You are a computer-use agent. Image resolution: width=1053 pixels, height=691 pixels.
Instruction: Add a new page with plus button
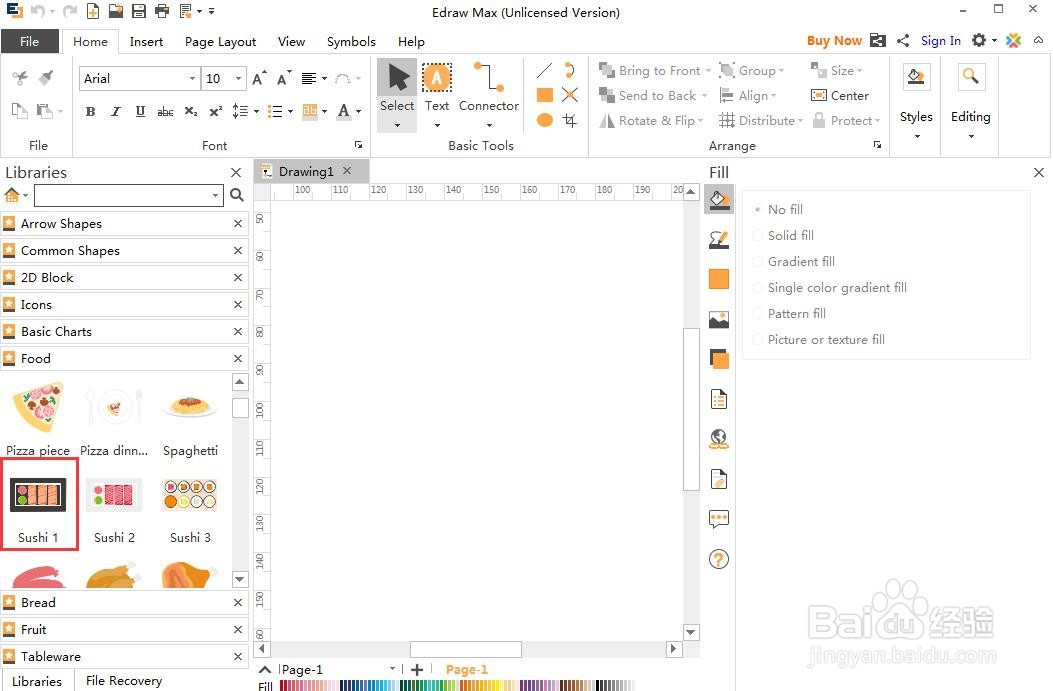click(x=417, y=670)
